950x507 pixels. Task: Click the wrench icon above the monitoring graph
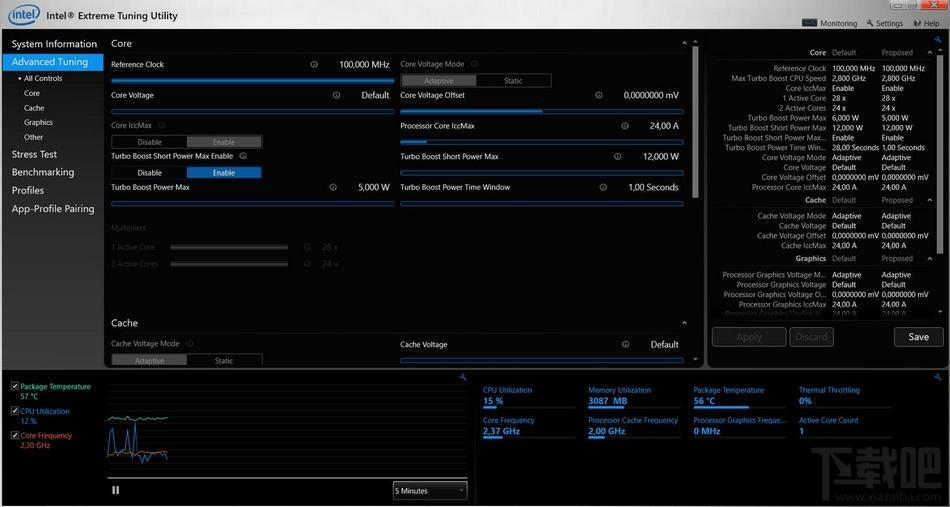[462, 377]
